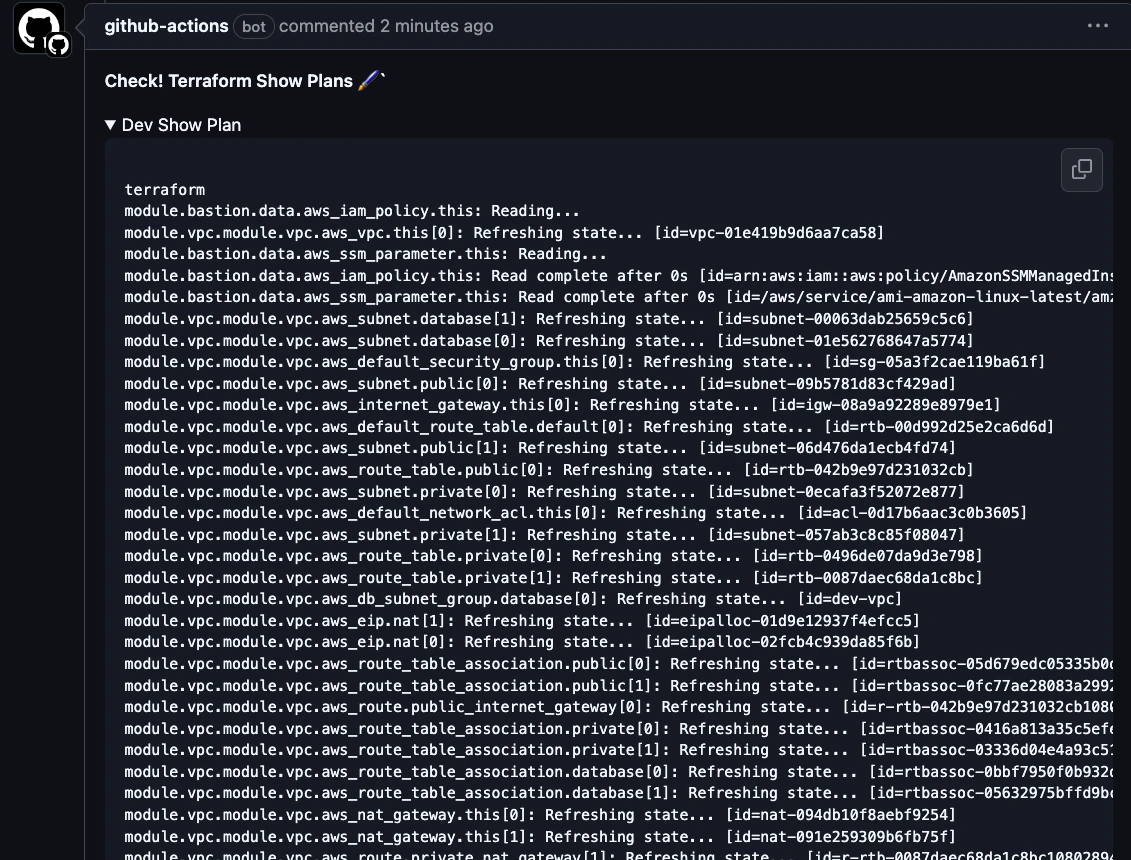This screenshot has height=860, width=1131.
Task: Open the comment options three-dot menu
Action: click(x=1097, y=26)
